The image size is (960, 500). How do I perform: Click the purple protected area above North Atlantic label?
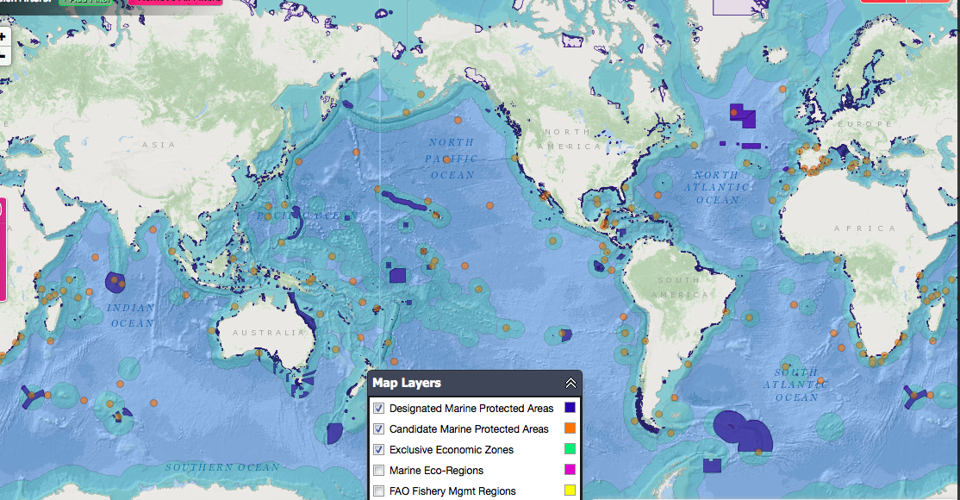[x=741, y=116]
